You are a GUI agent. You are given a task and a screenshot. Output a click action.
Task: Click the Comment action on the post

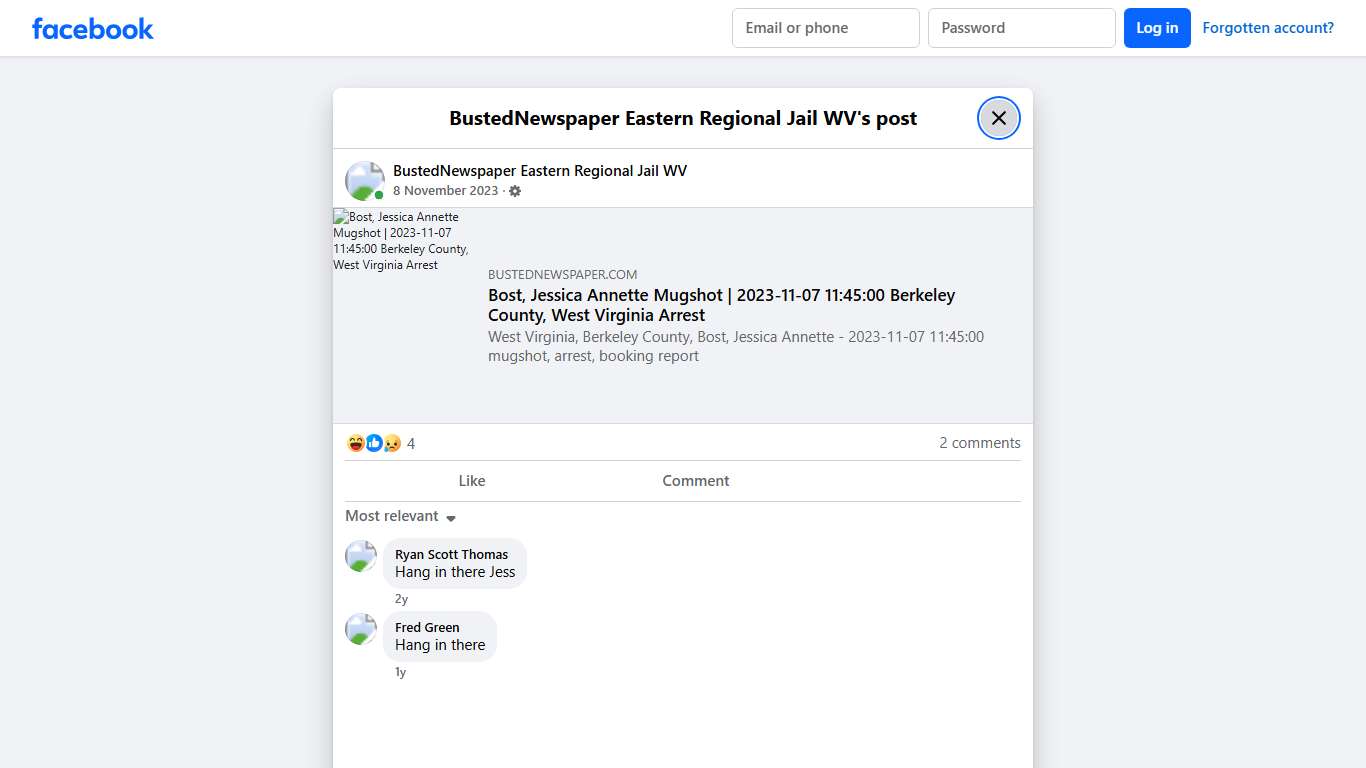[695, 480]
